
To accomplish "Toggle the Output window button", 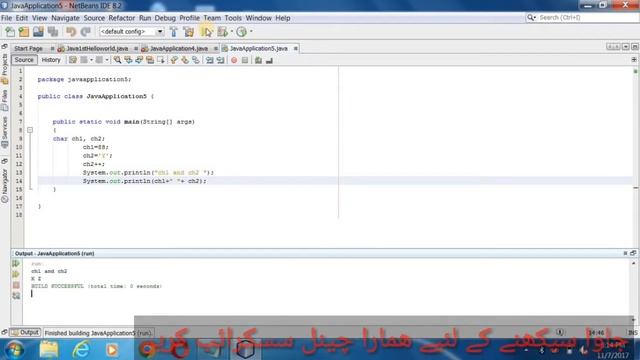I will [x=25, y=333].
